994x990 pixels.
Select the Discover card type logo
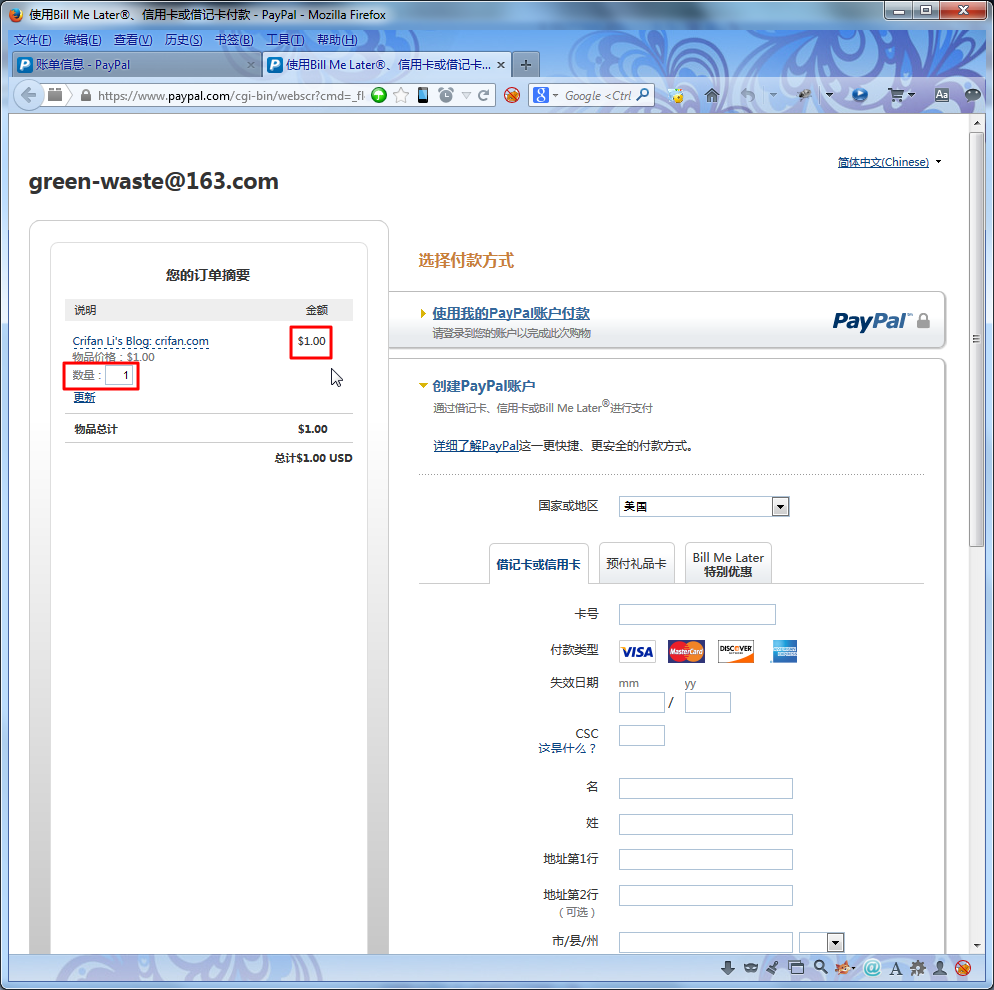pos(736,652)
